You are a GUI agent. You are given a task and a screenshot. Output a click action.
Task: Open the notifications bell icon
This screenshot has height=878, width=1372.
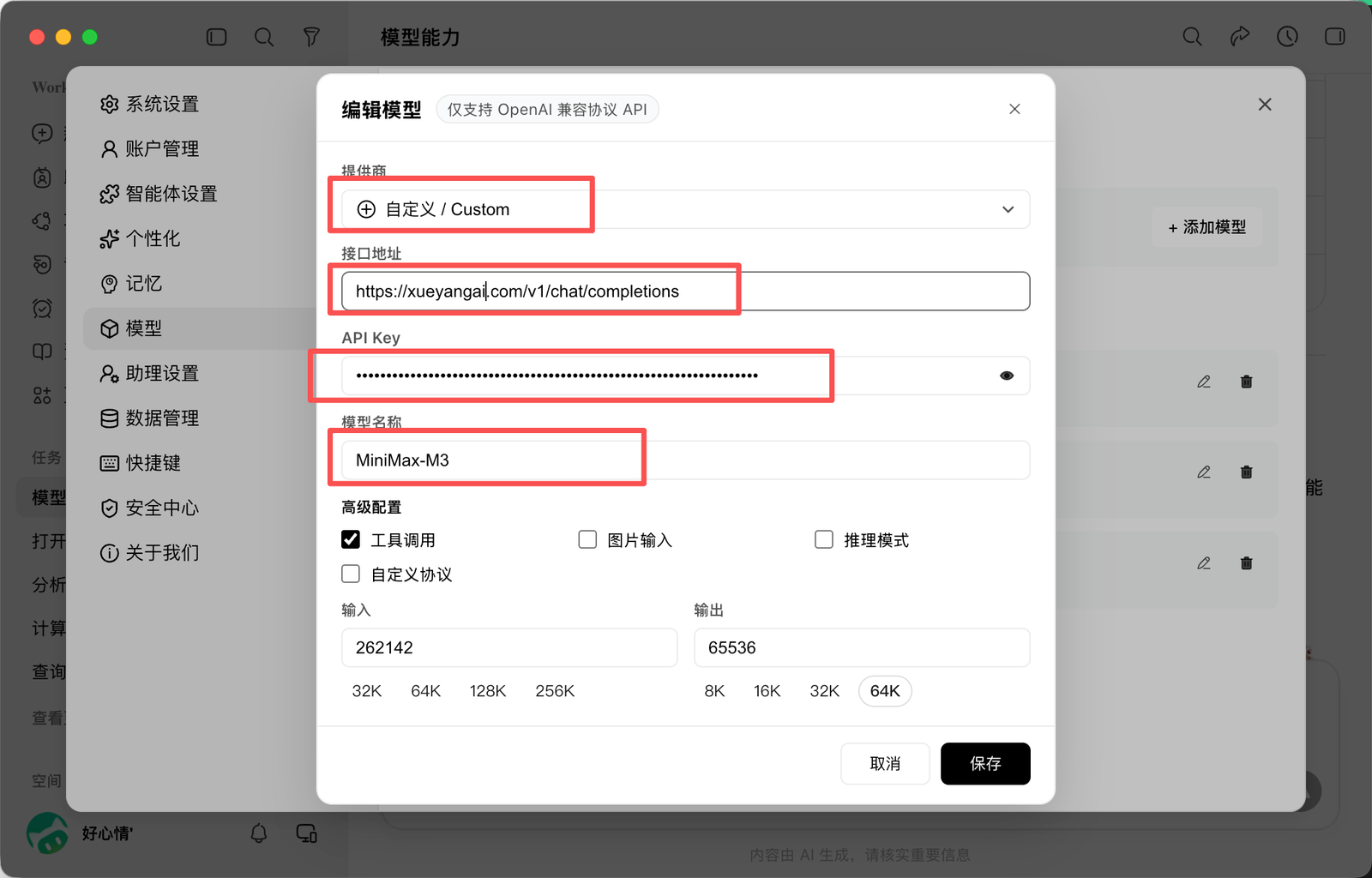click(x=259, y=833)
